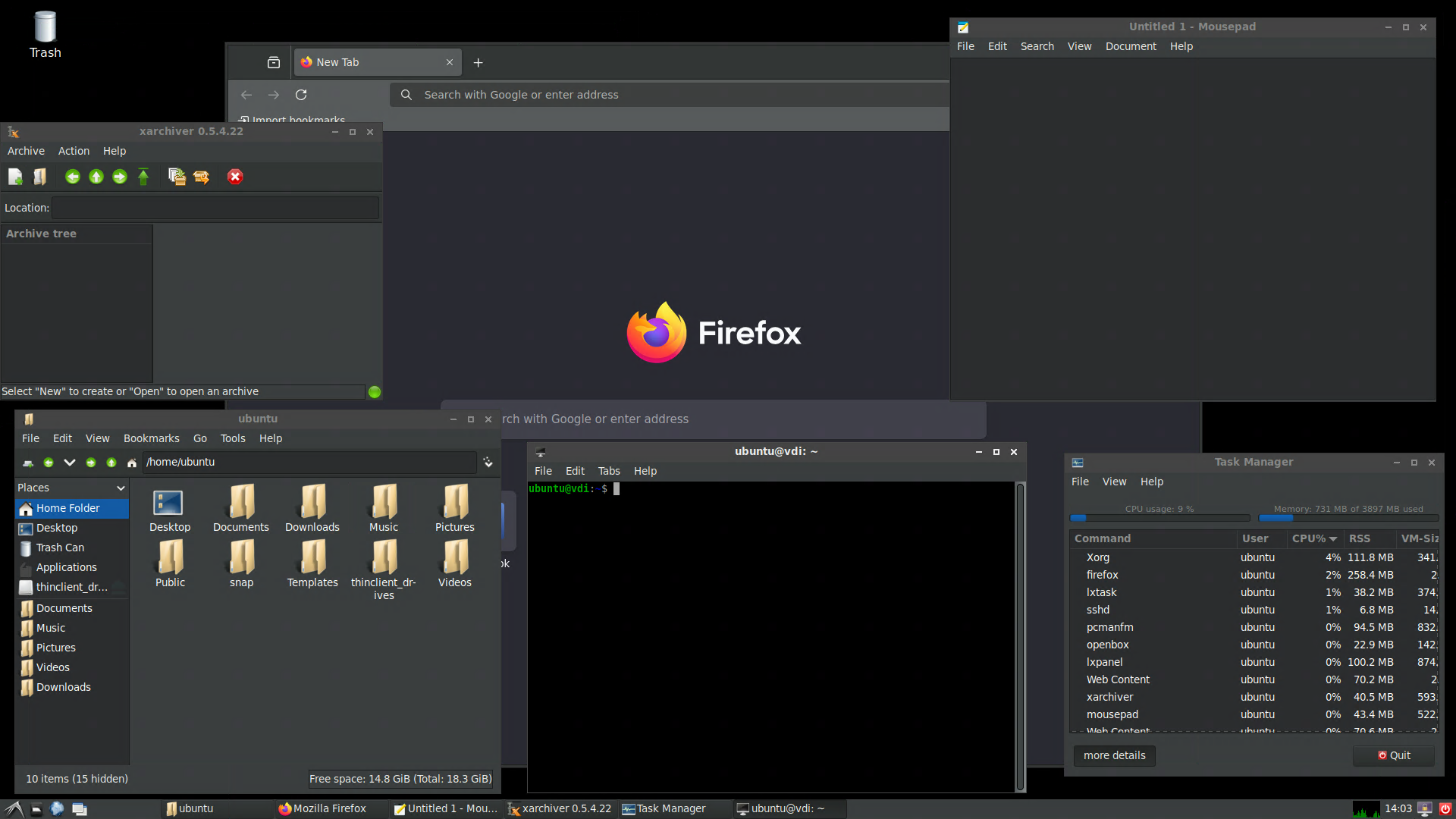Screen dimensions: 1456x819
Task: Open a new Firefox tab with plus icon
Action: (478, 62)
